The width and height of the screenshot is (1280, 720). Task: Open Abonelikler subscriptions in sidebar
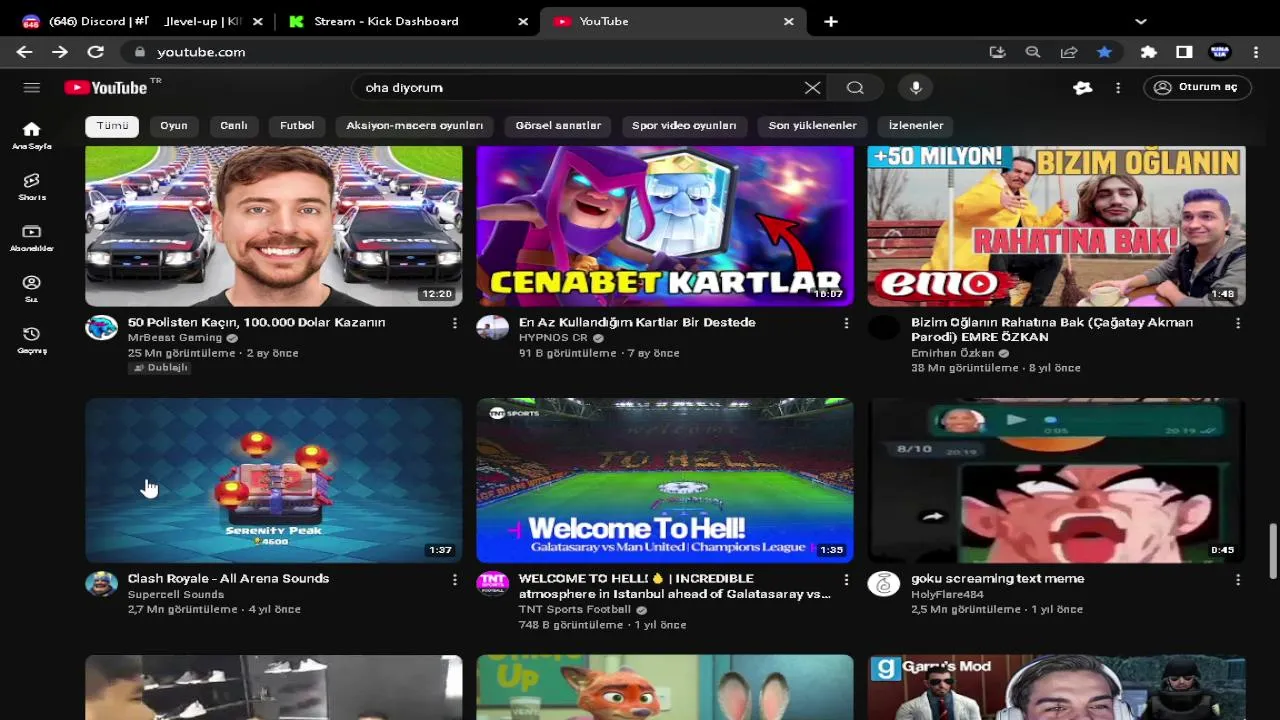[32, 237]
